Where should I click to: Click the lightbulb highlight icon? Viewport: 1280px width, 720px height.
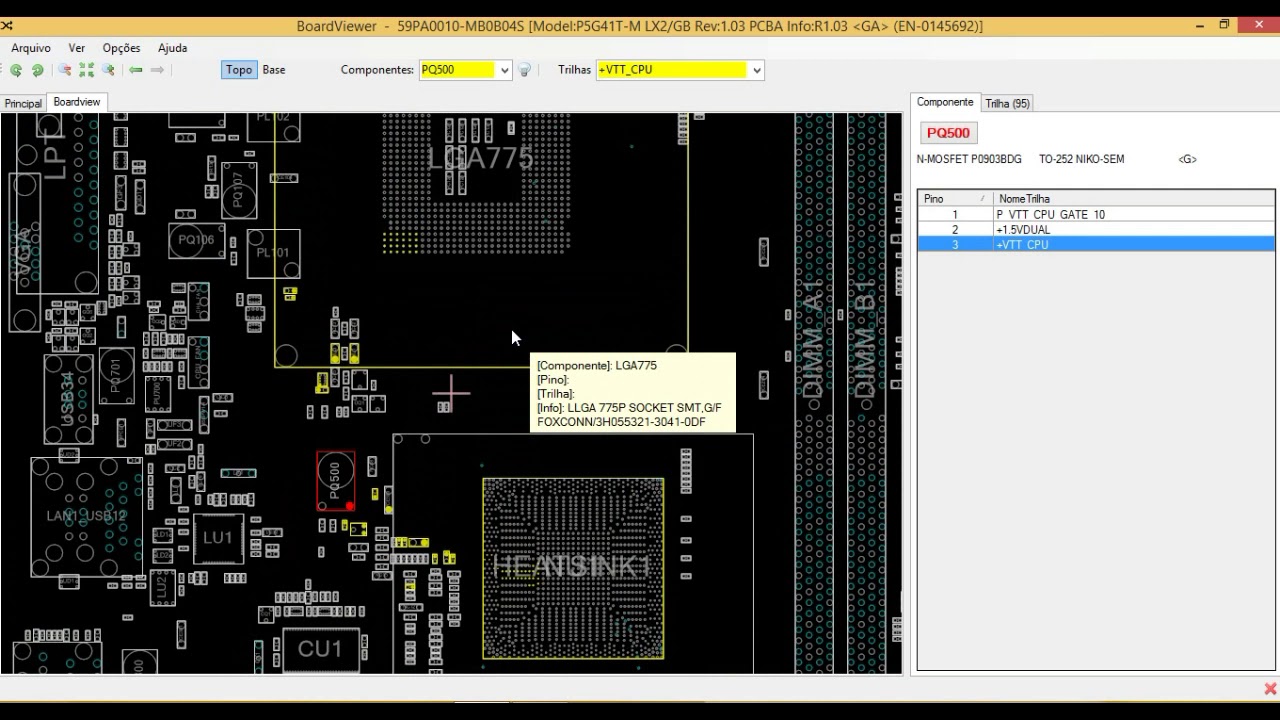[524, 70]
